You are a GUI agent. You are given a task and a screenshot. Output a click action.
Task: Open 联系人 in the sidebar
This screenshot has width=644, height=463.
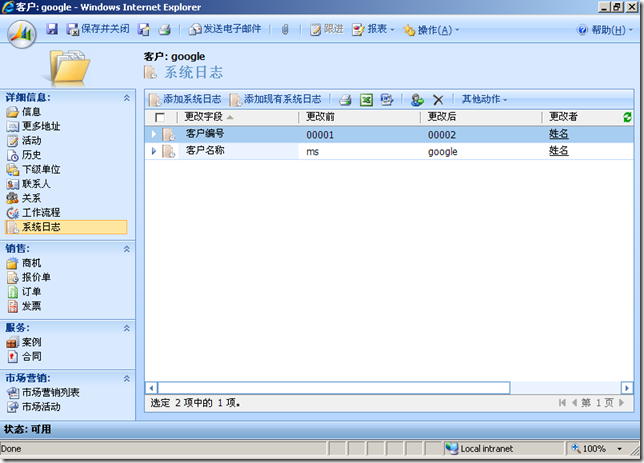pos(28,184)
